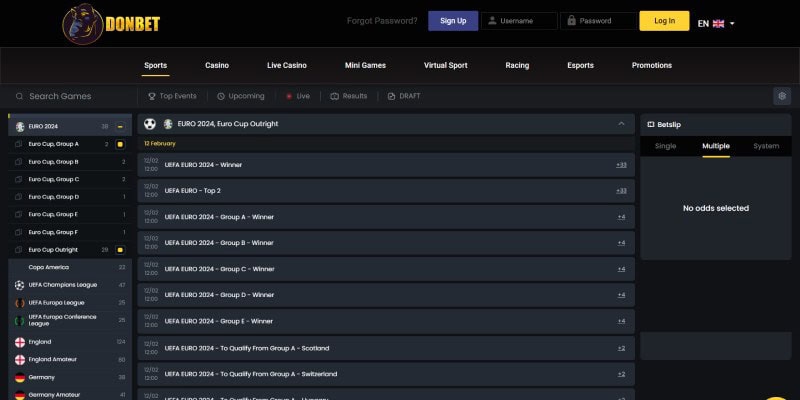Click the Germany flag icon
This screenshot has height=400, width=800.
pyautogui.click(x=19, y=377)
